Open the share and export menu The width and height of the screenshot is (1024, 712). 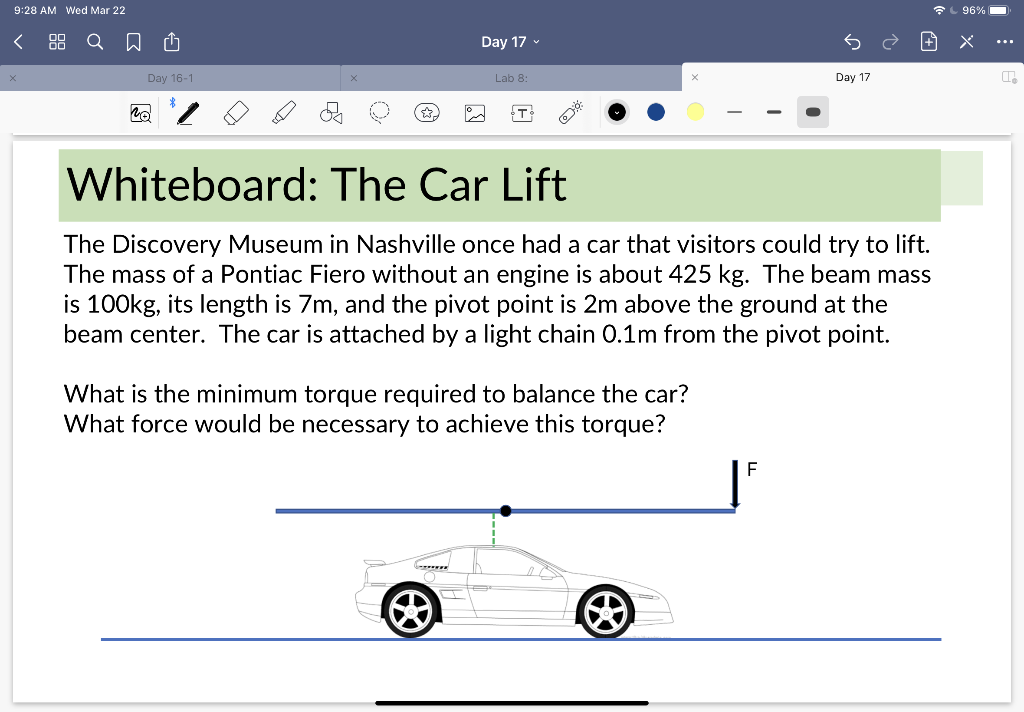coord(171,42)
